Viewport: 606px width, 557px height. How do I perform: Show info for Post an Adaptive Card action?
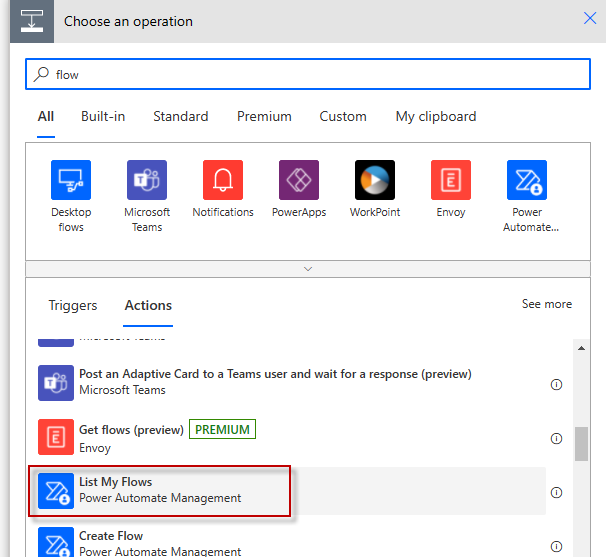[556, 384]
